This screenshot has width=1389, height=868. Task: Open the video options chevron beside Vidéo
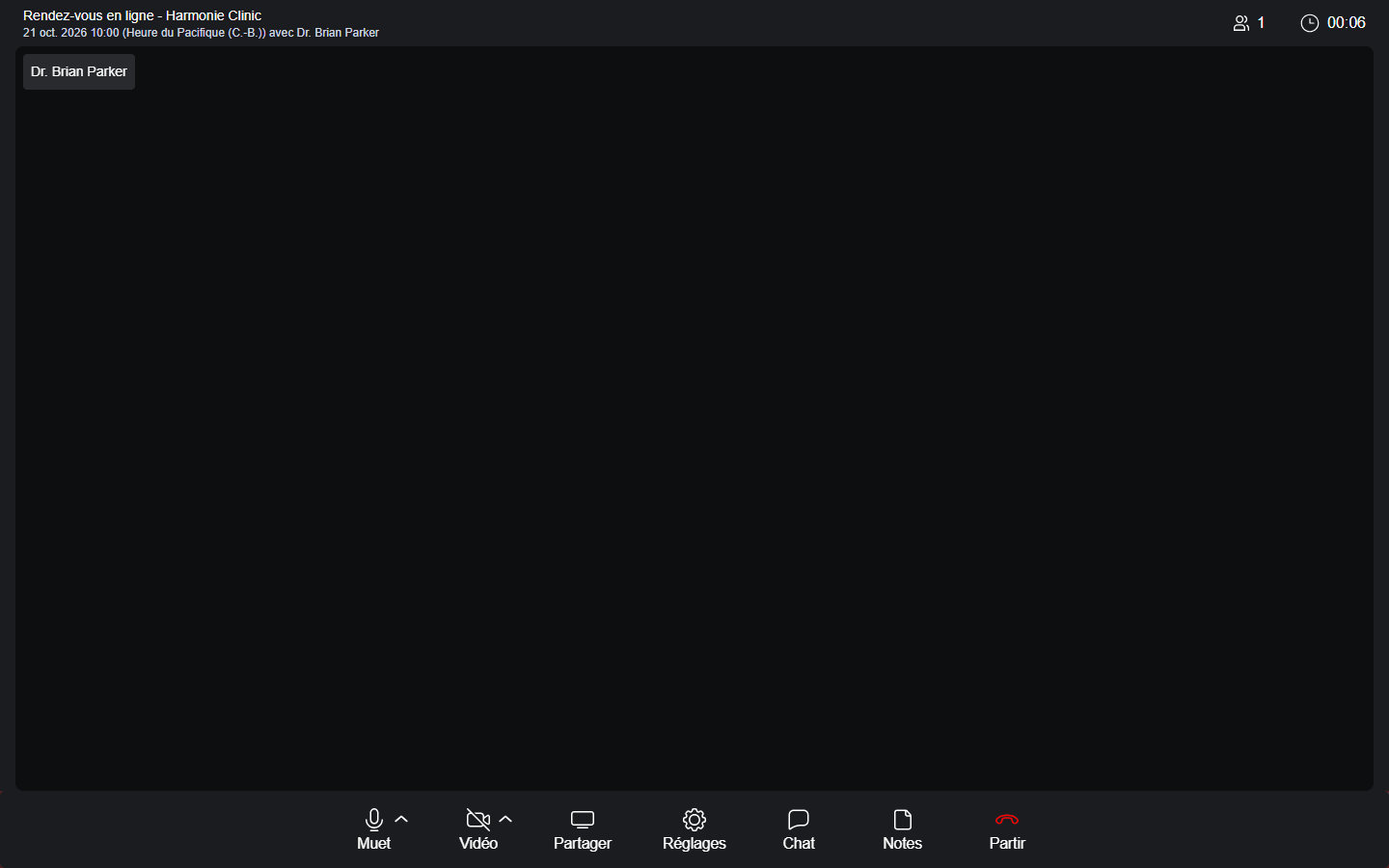point(506,820)
